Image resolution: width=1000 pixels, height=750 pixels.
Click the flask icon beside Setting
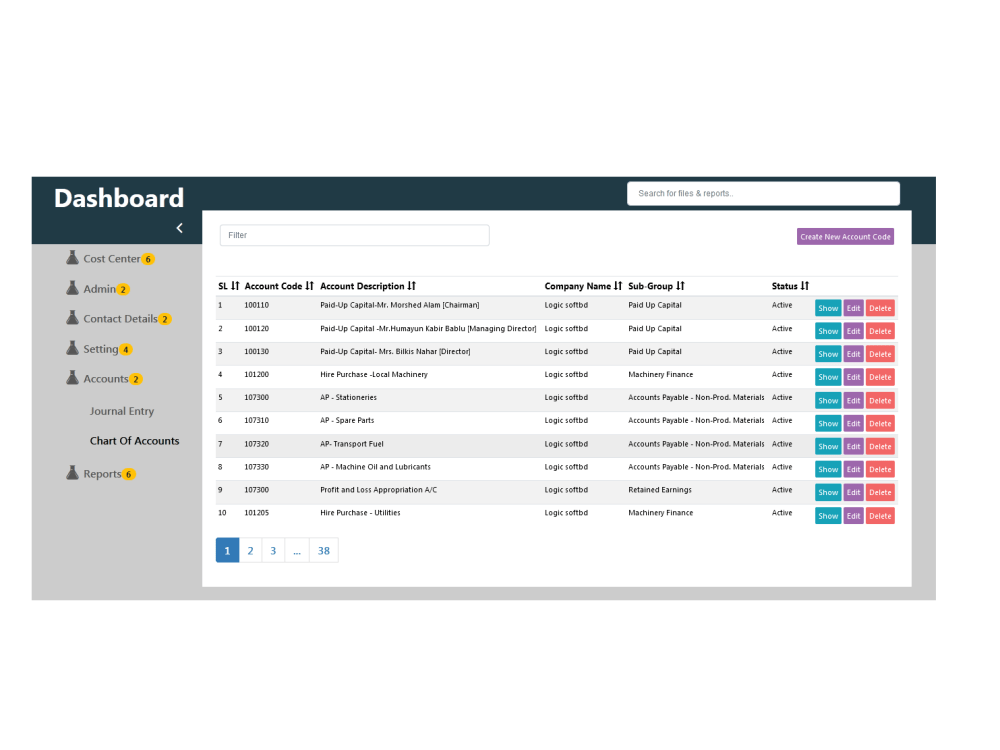point(73,348)
